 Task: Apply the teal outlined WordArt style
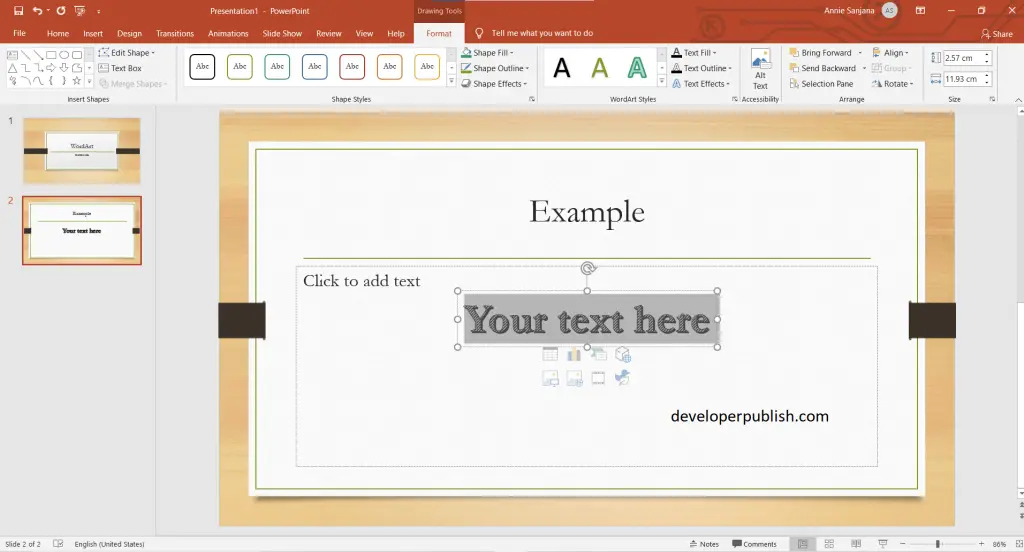[637, 68]
